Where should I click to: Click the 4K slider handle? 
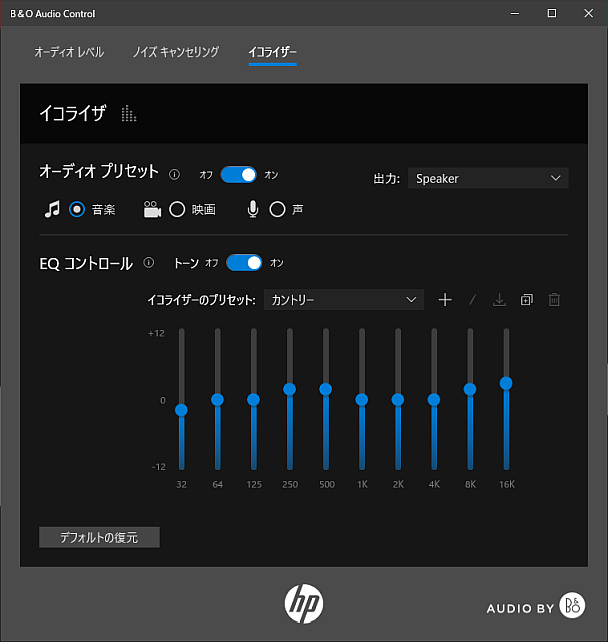click(434, 400)
